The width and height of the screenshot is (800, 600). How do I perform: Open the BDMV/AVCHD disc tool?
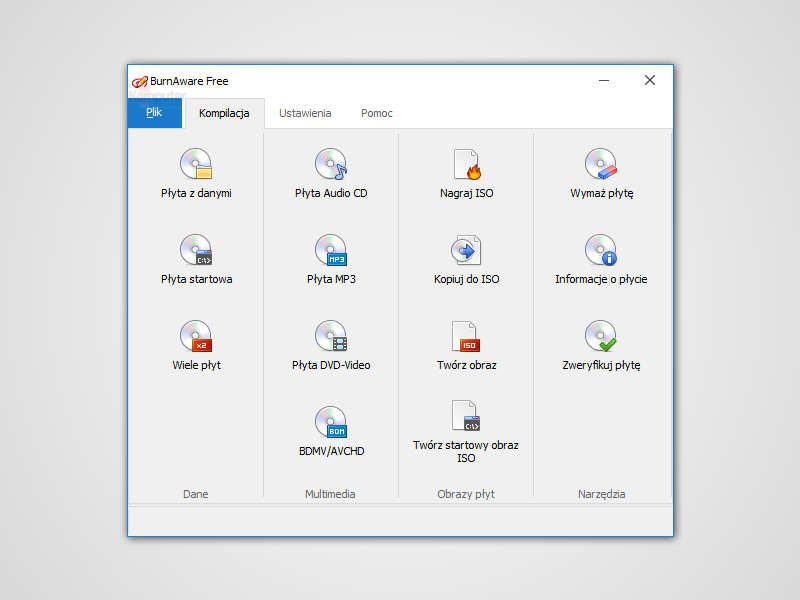click(x=330, y=422)
